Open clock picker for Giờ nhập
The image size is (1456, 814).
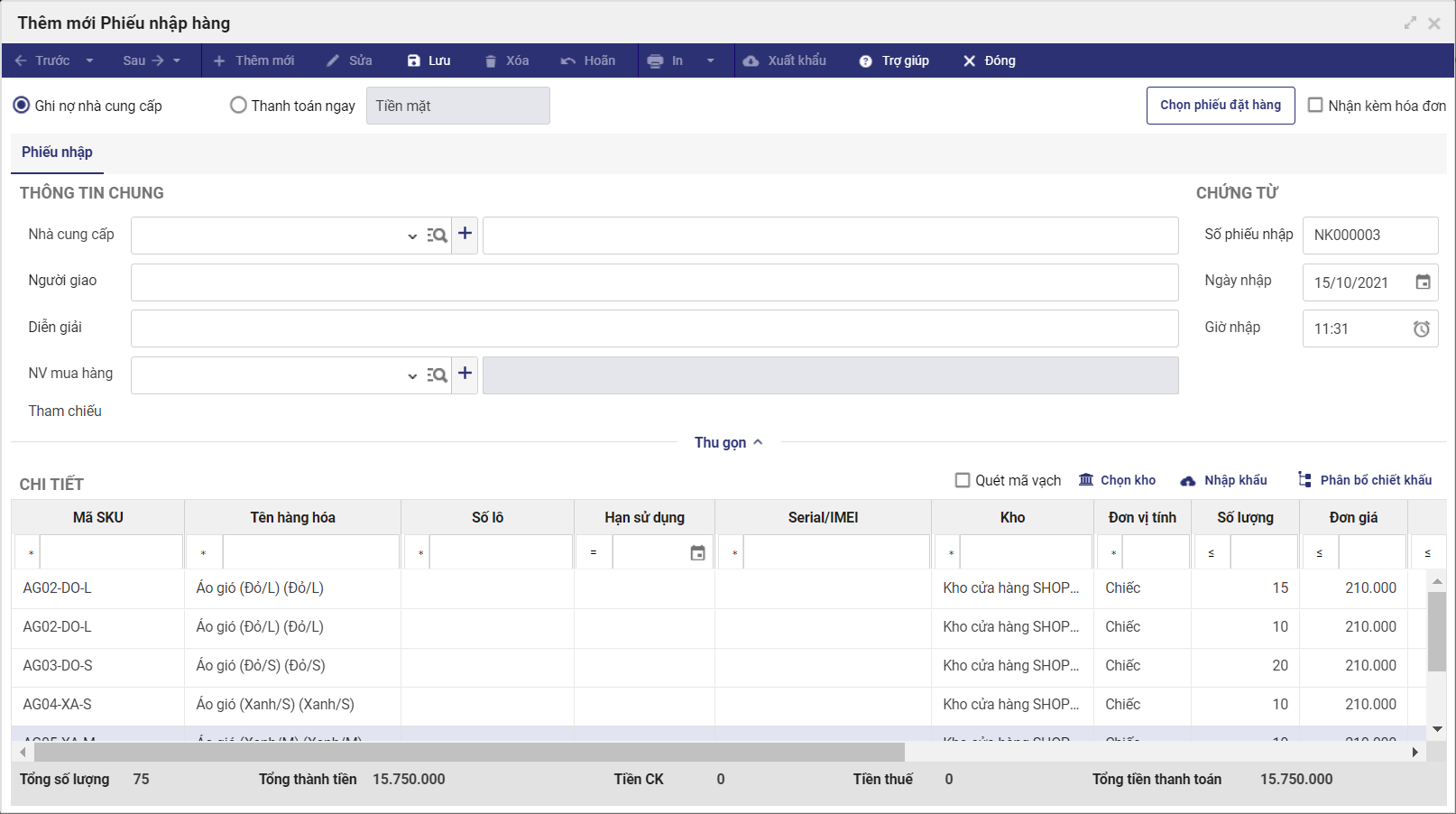click(x=1422, y=329)
